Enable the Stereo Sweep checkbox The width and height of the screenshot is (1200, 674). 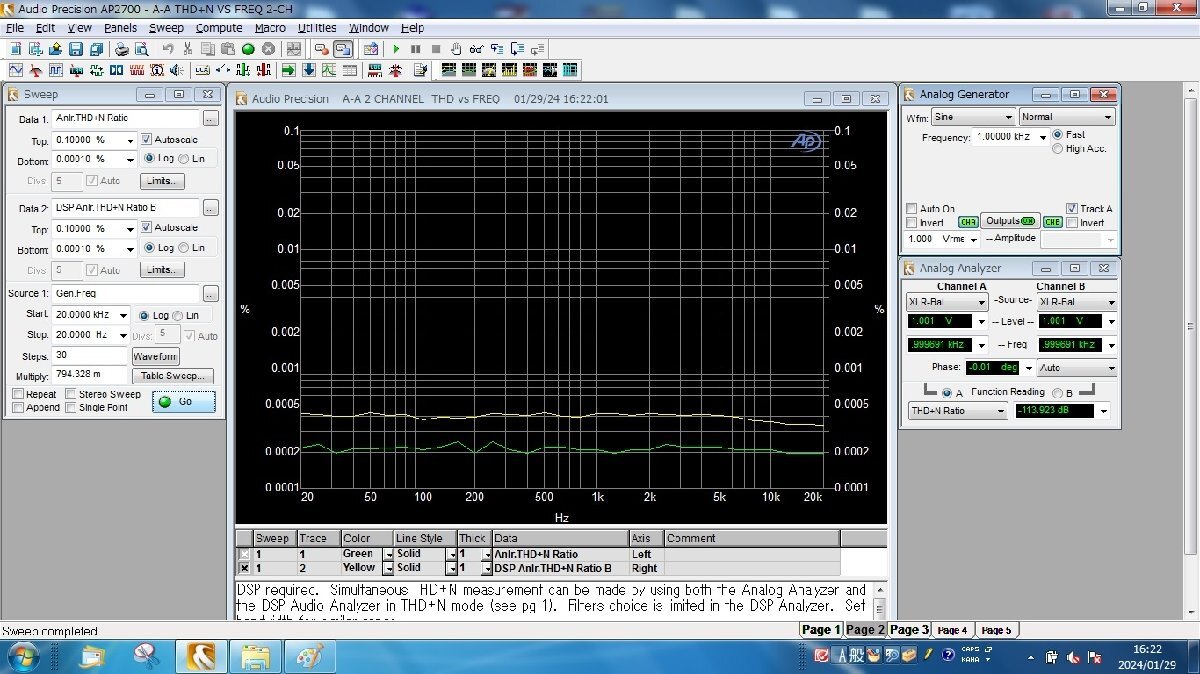click(71, 394)
